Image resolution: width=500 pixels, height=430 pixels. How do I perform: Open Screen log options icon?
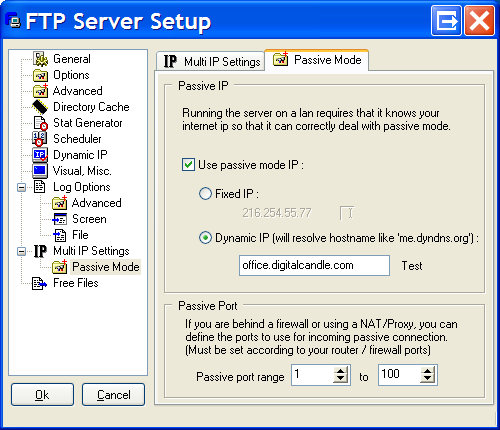coord(60,219)
